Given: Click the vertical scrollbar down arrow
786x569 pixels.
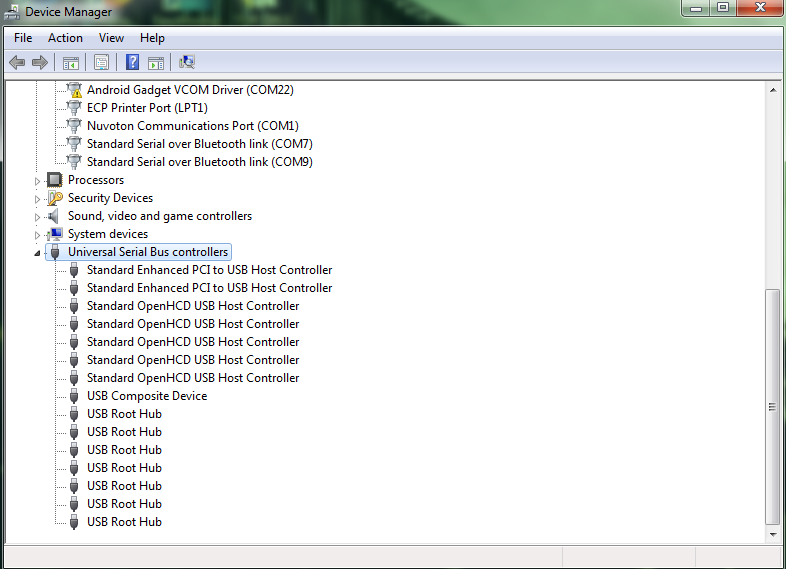Looking at the screenshot, I should (773, 534).
